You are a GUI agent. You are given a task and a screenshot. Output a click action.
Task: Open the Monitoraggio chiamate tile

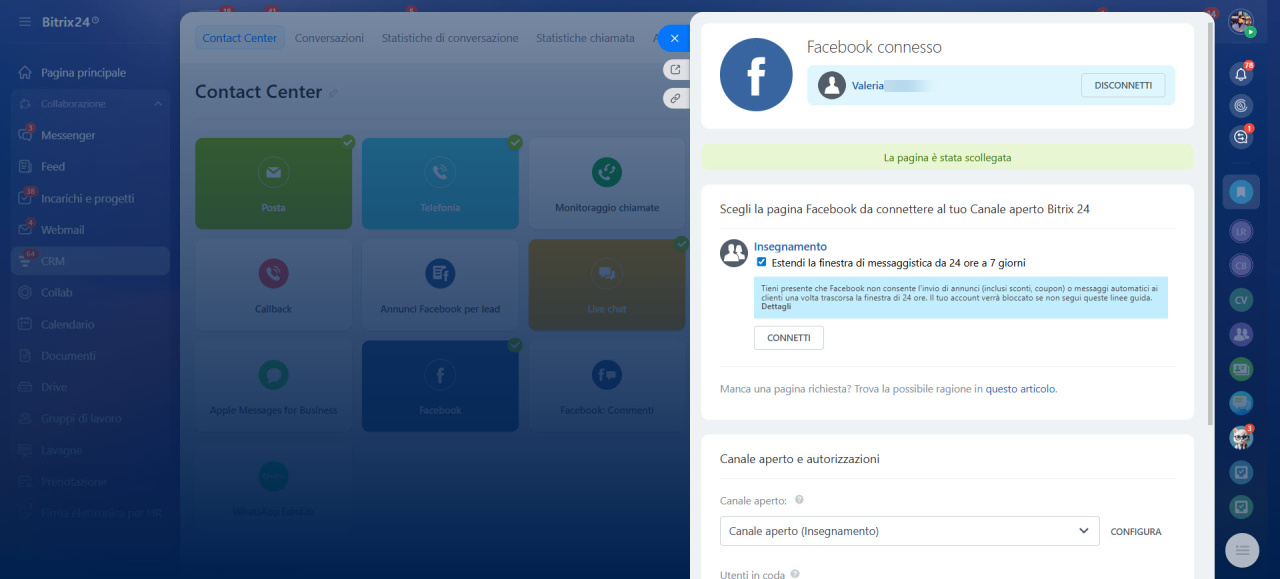coord(607,183)
